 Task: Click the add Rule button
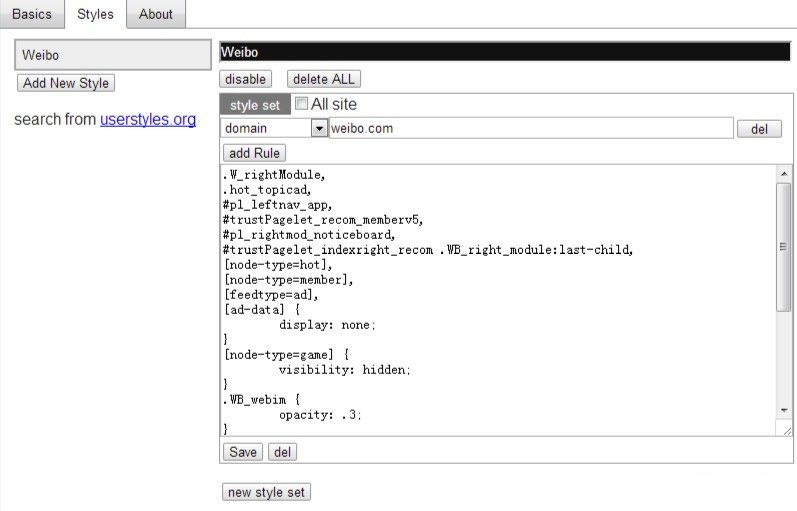[254, 153]
